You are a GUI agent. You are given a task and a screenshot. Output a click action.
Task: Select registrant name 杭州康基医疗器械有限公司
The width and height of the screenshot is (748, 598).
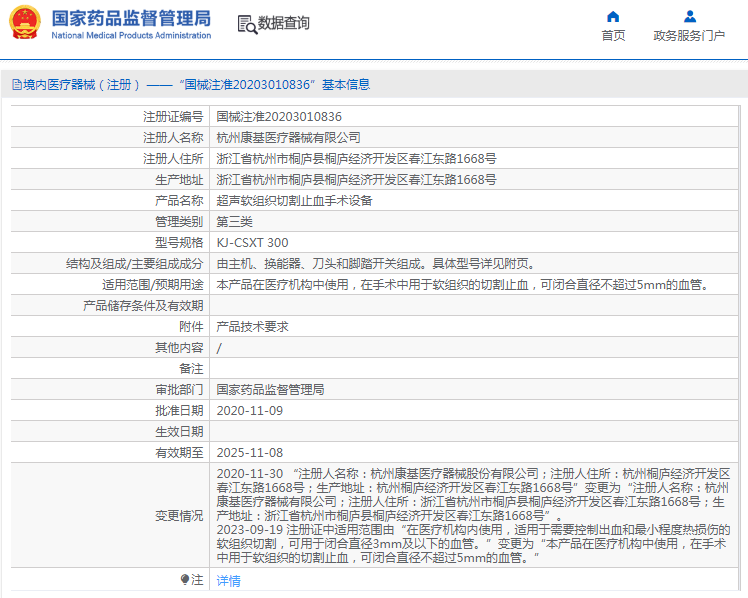pyautogui.click(x=288, y=138)
